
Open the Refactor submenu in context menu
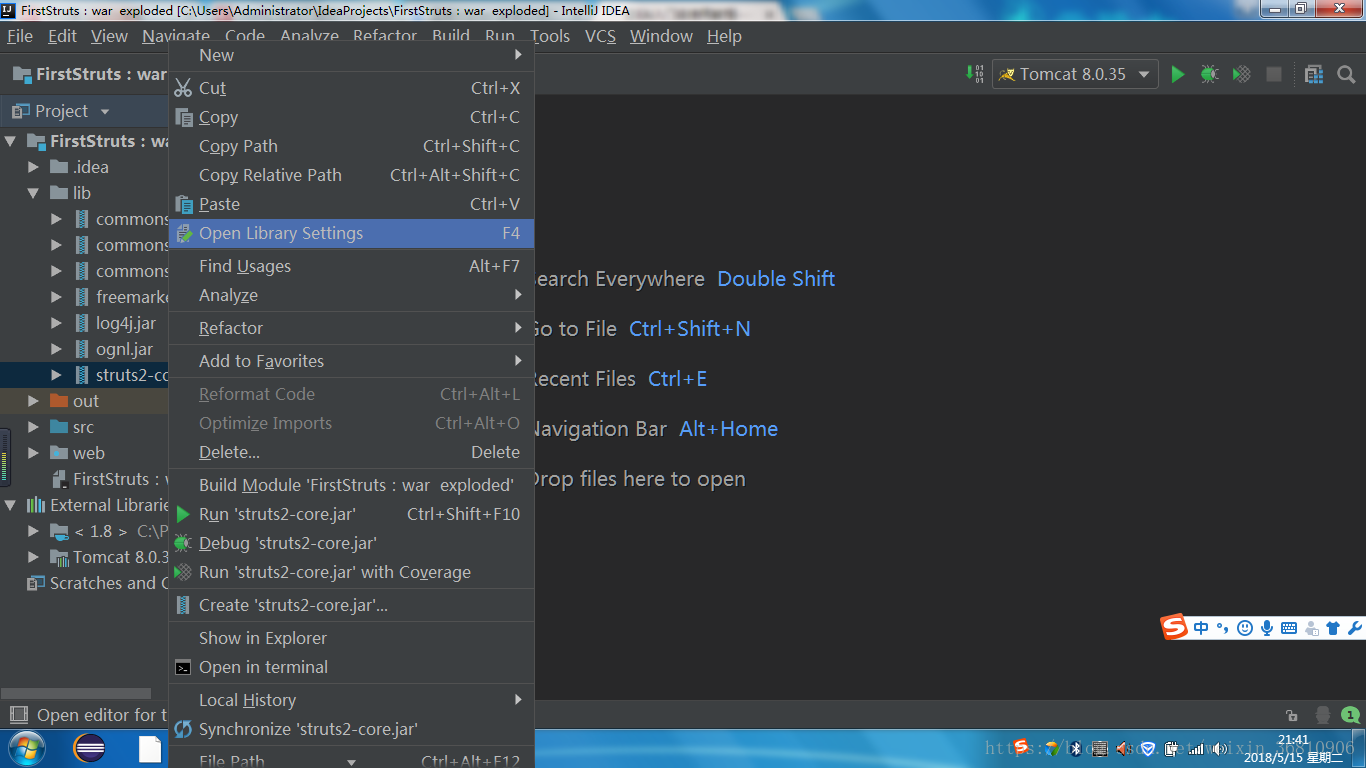(x=351, y=328)
